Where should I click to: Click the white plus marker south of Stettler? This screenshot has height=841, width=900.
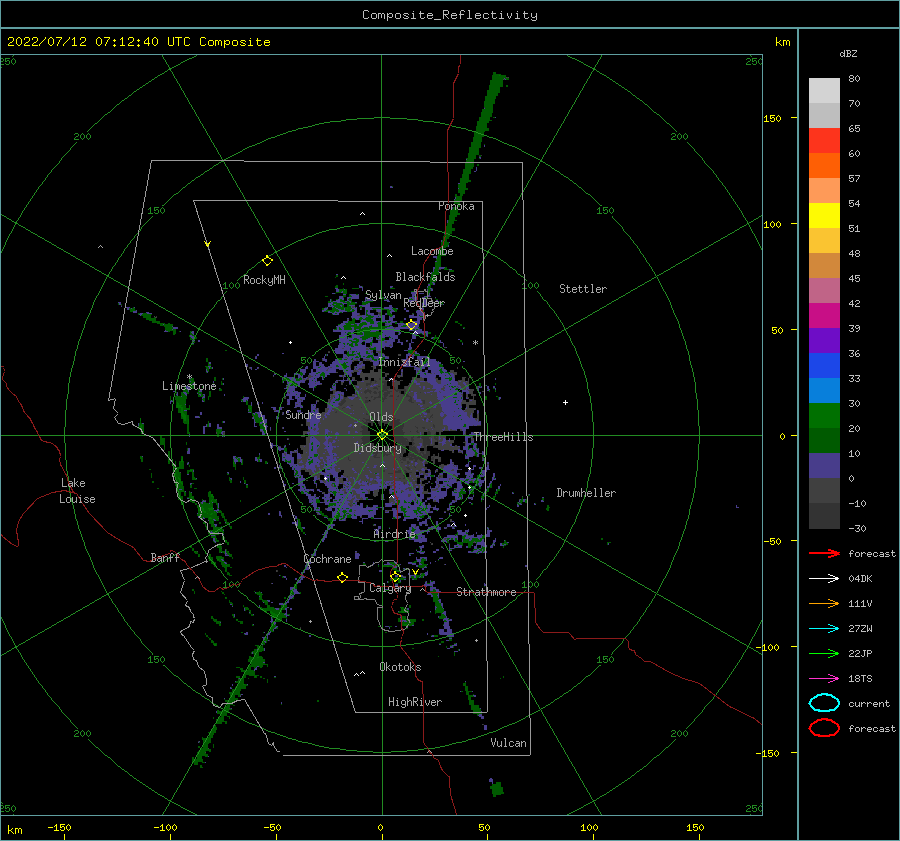click(565, 402)
